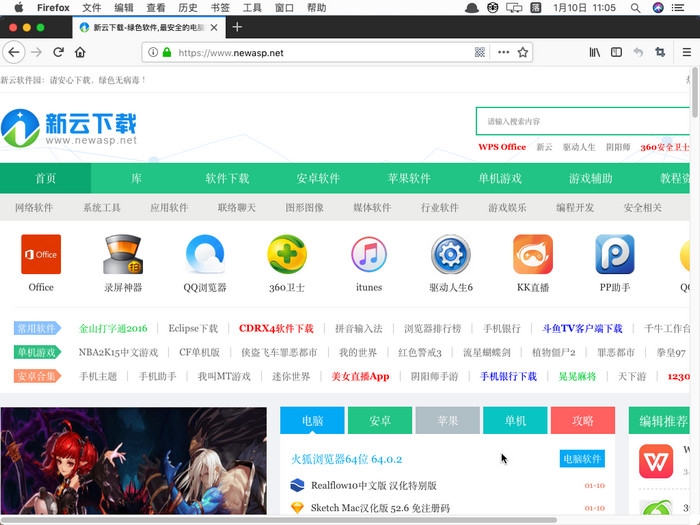This screenshot has width=700, height=525.
Task: Open Realflow10中文版 汉化特别版 entry
Action: click(x=374, y=485)
